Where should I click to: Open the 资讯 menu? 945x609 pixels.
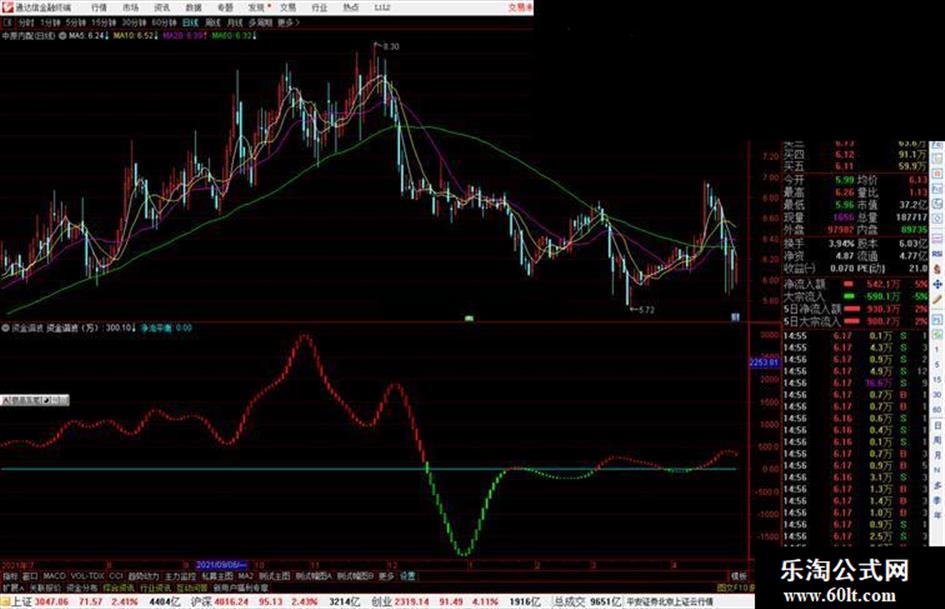click(162, 7)
